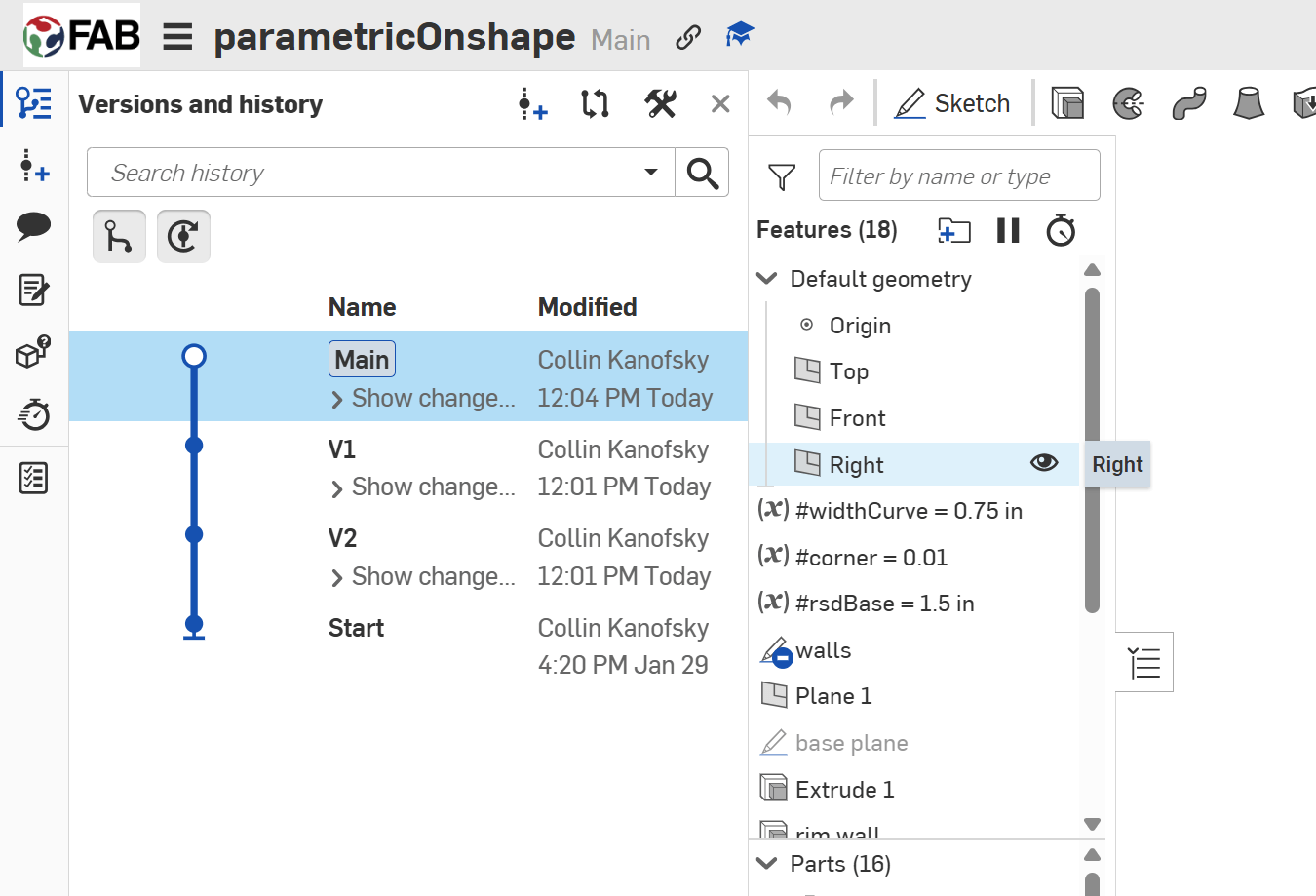Collapse the Default geometry group
The image size is (1316, 896).
pyautogui.click(x=768, y=279)
